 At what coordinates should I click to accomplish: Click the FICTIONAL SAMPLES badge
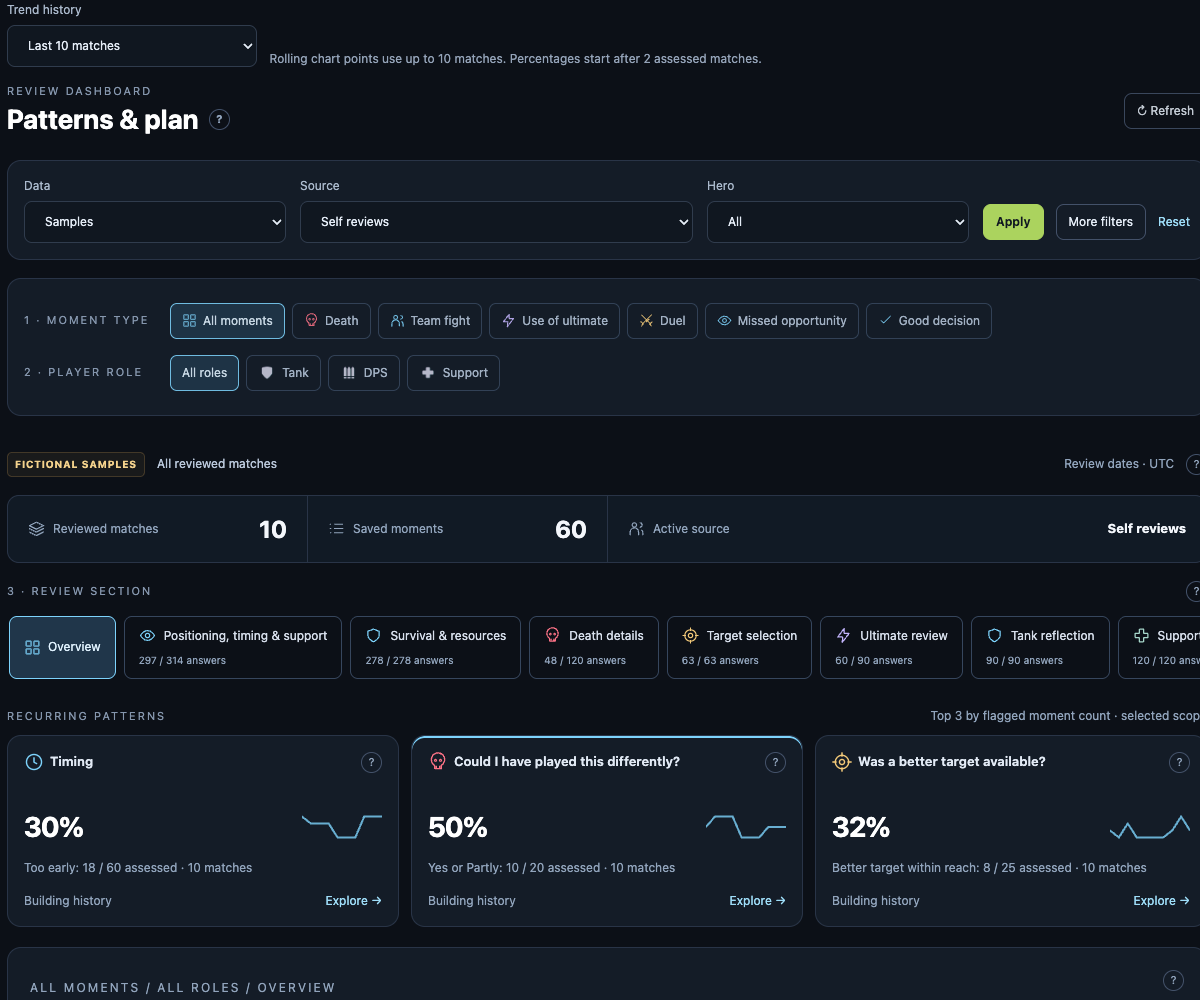pos(76,464)
